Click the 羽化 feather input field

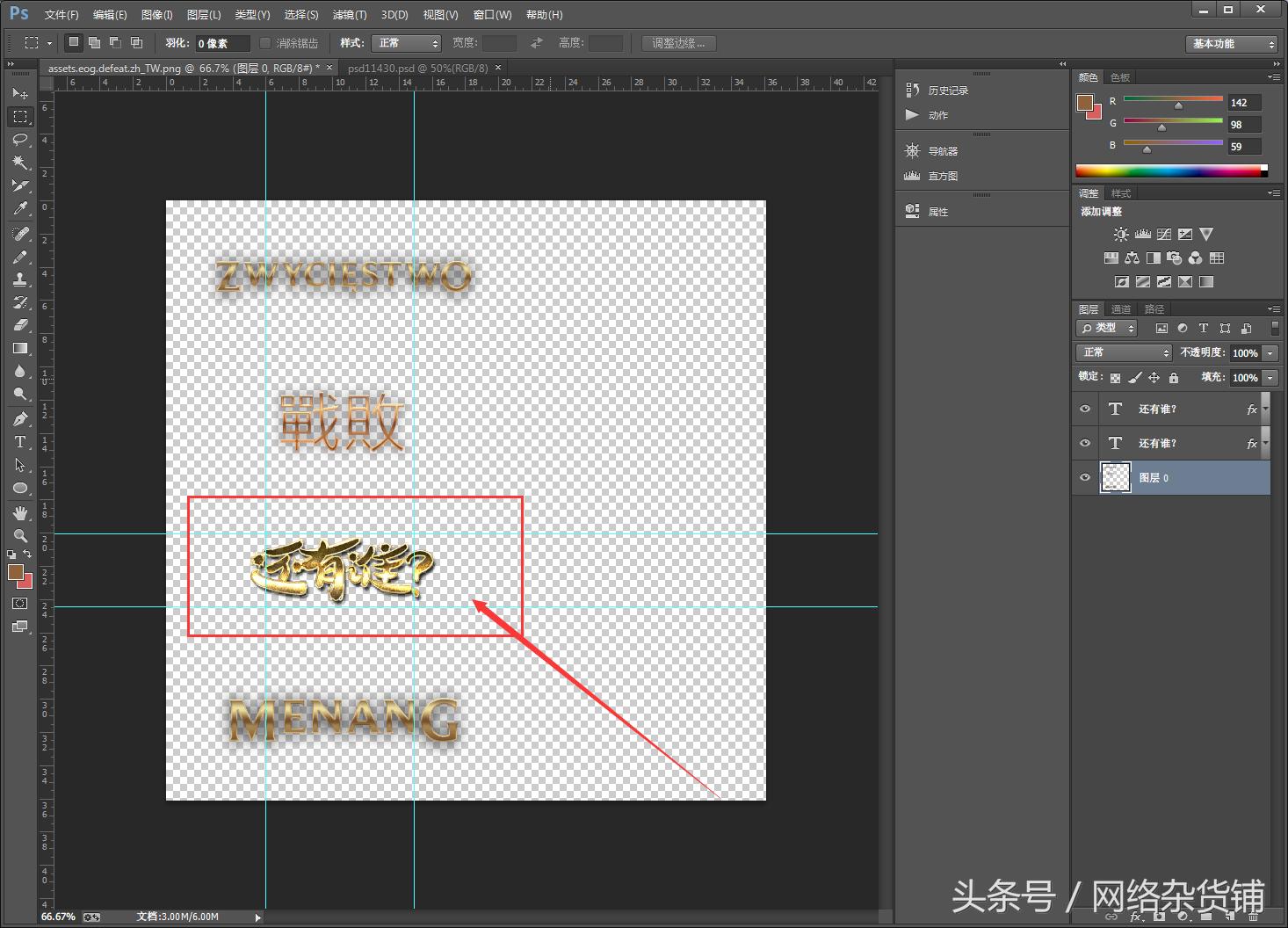222,43
